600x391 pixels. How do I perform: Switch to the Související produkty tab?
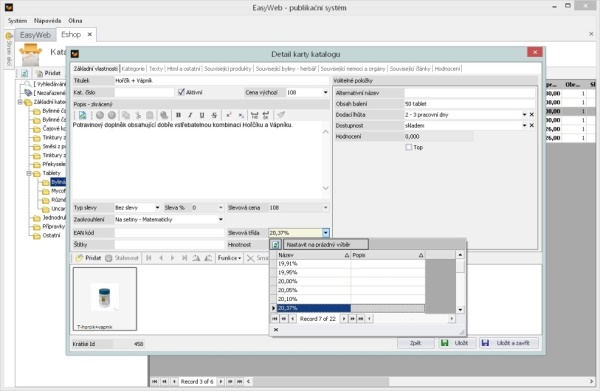click(228, 69)
